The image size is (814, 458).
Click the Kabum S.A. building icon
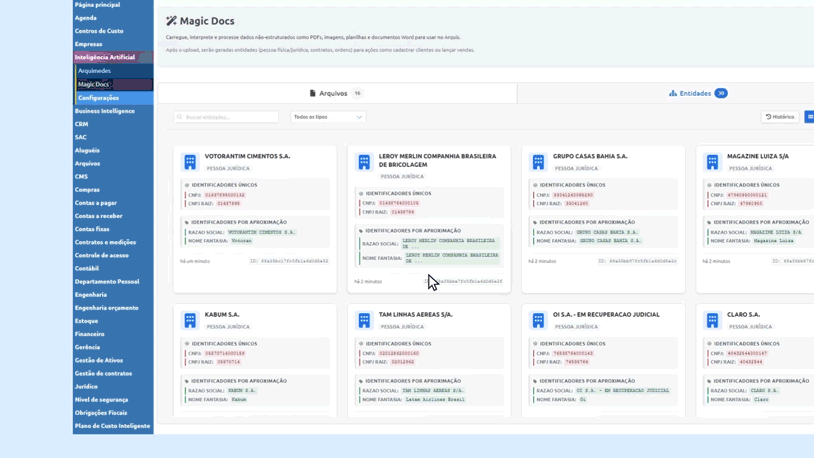190,320
